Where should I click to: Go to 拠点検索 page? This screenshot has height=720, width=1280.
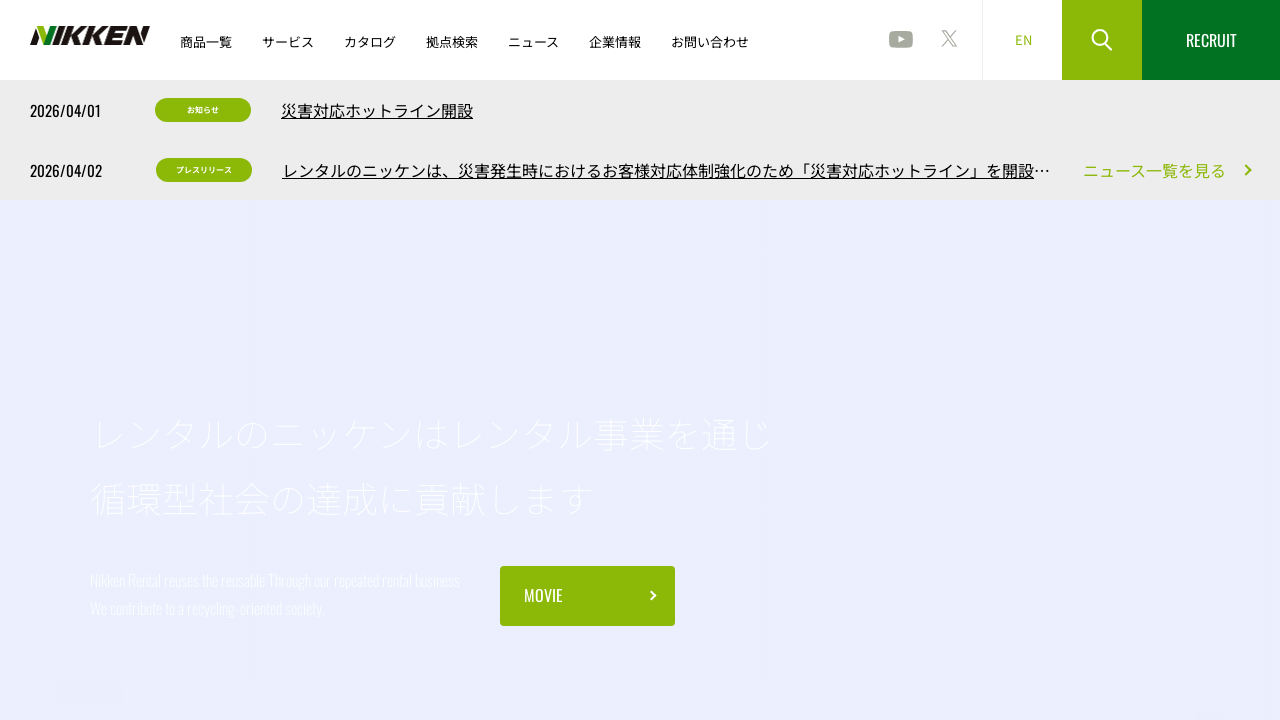coord(452,42)
